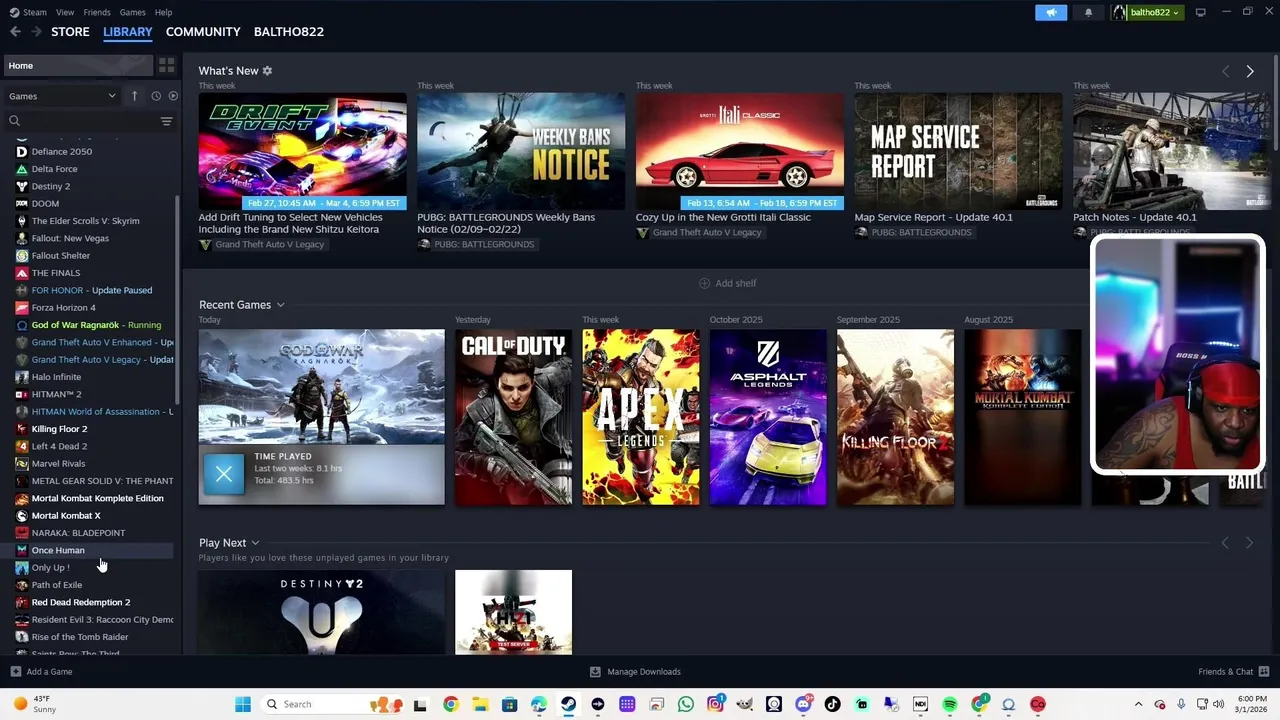Click Add shelf button

point(727,283)
